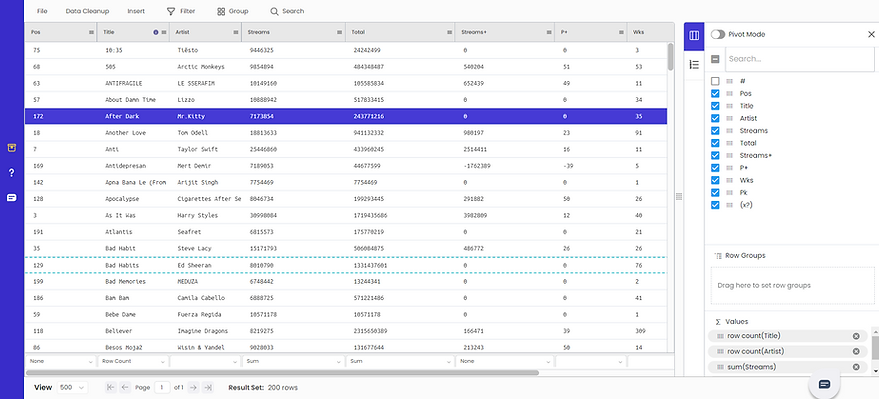Screen dimensions: 879x399
Task: Open the Group menu
Action: 233,11
